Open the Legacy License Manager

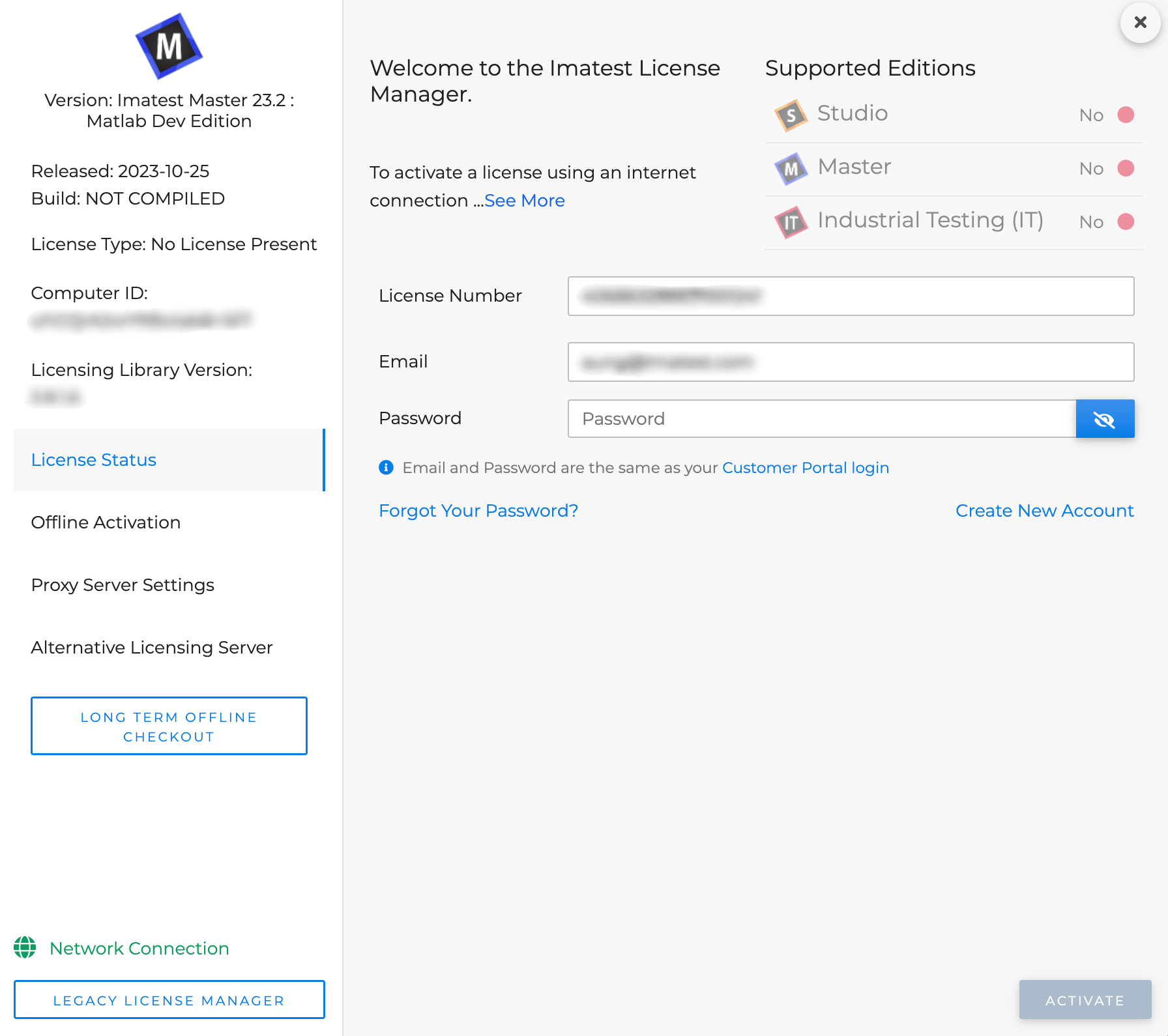(169, 1000)
